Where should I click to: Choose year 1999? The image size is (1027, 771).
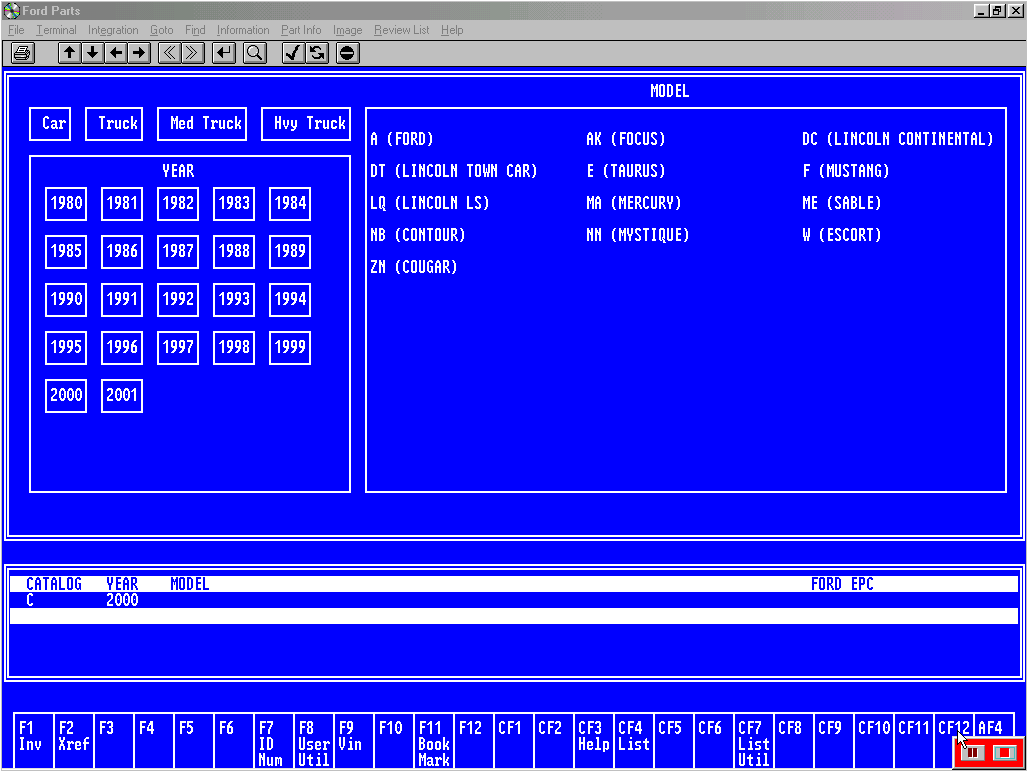[290, 347]
